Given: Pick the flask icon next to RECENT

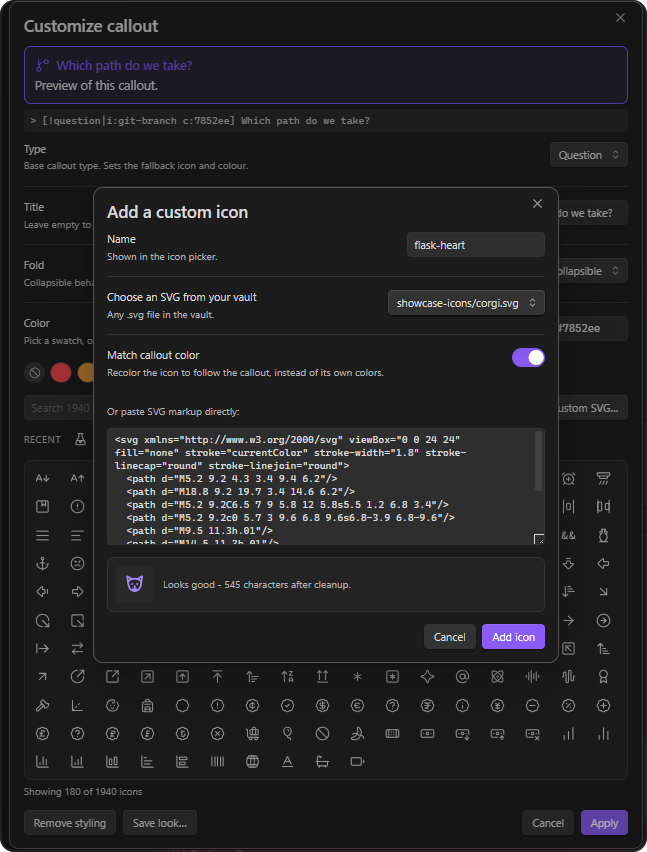Looking at the screenshot, I should click(x=80, y=440).
